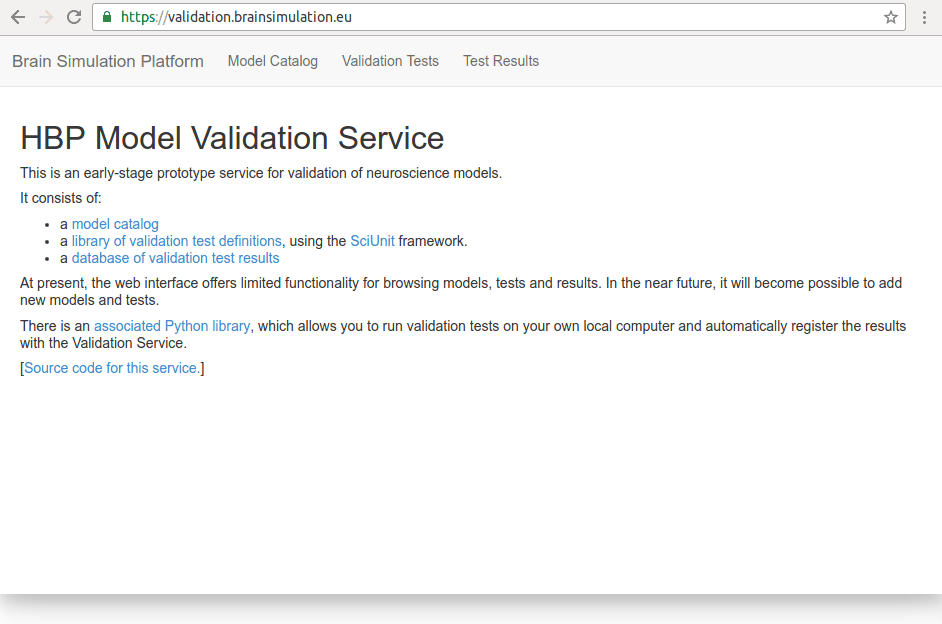Screen dimensions: 942x624
Task: Click the greyed-out forward arrow button
Action: (46, 17)
